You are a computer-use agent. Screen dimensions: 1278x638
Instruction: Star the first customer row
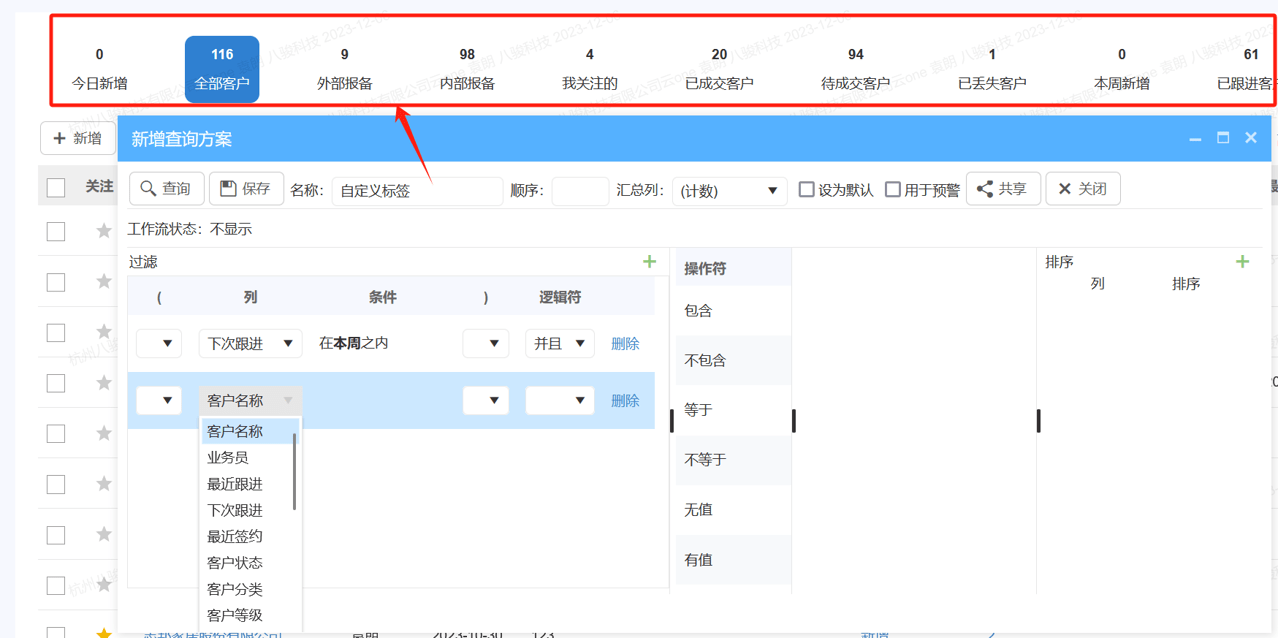click(x=103, y=230)
